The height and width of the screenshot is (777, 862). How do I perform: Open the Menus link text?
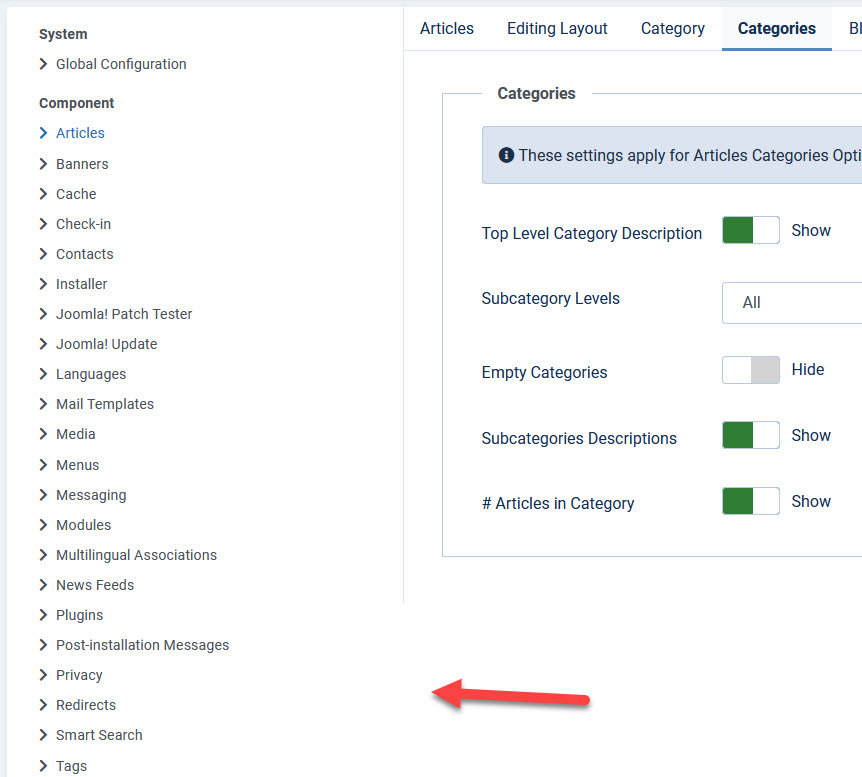(78, 465)
